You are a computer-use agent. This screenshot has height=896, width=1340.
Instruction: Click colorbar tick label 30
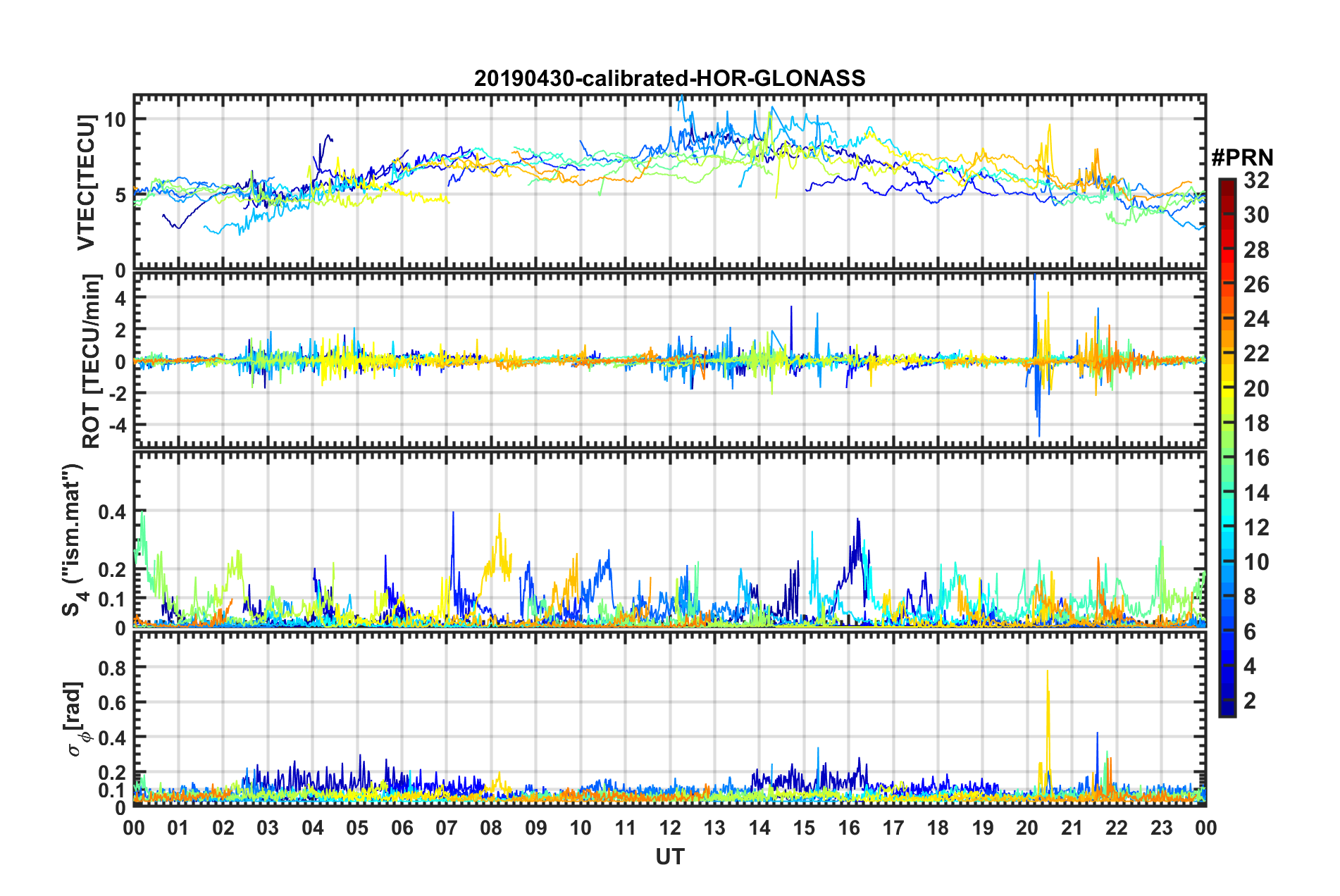point(1256,215)
